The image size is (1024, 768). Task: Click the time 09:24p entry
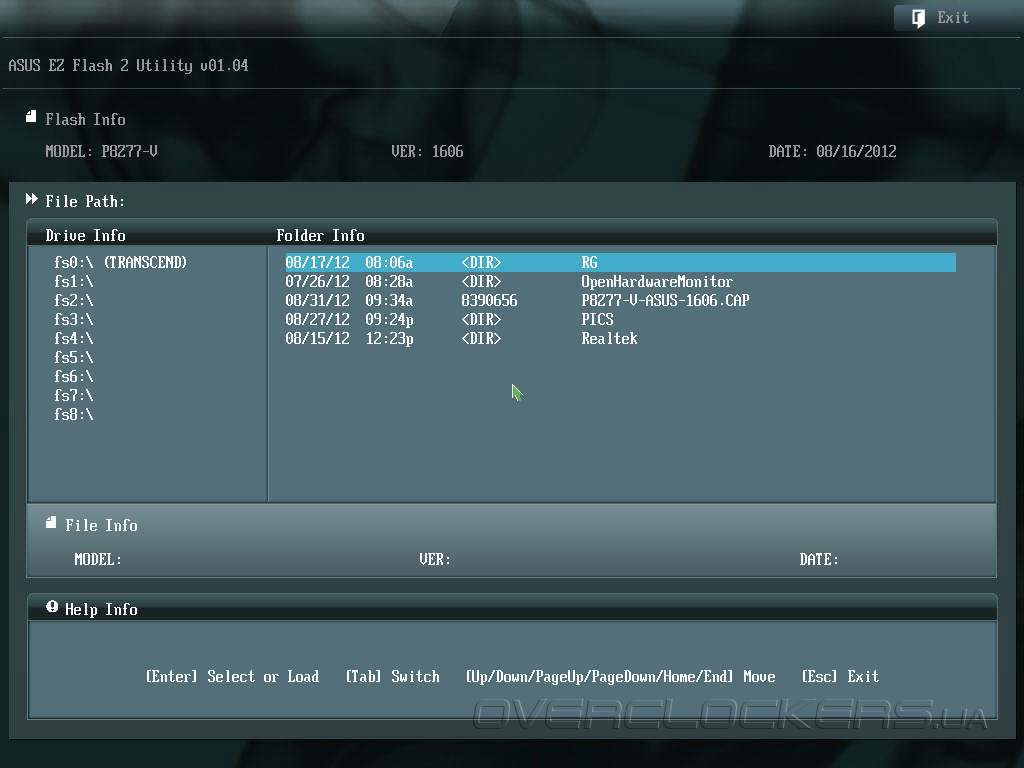coord(389,319)
